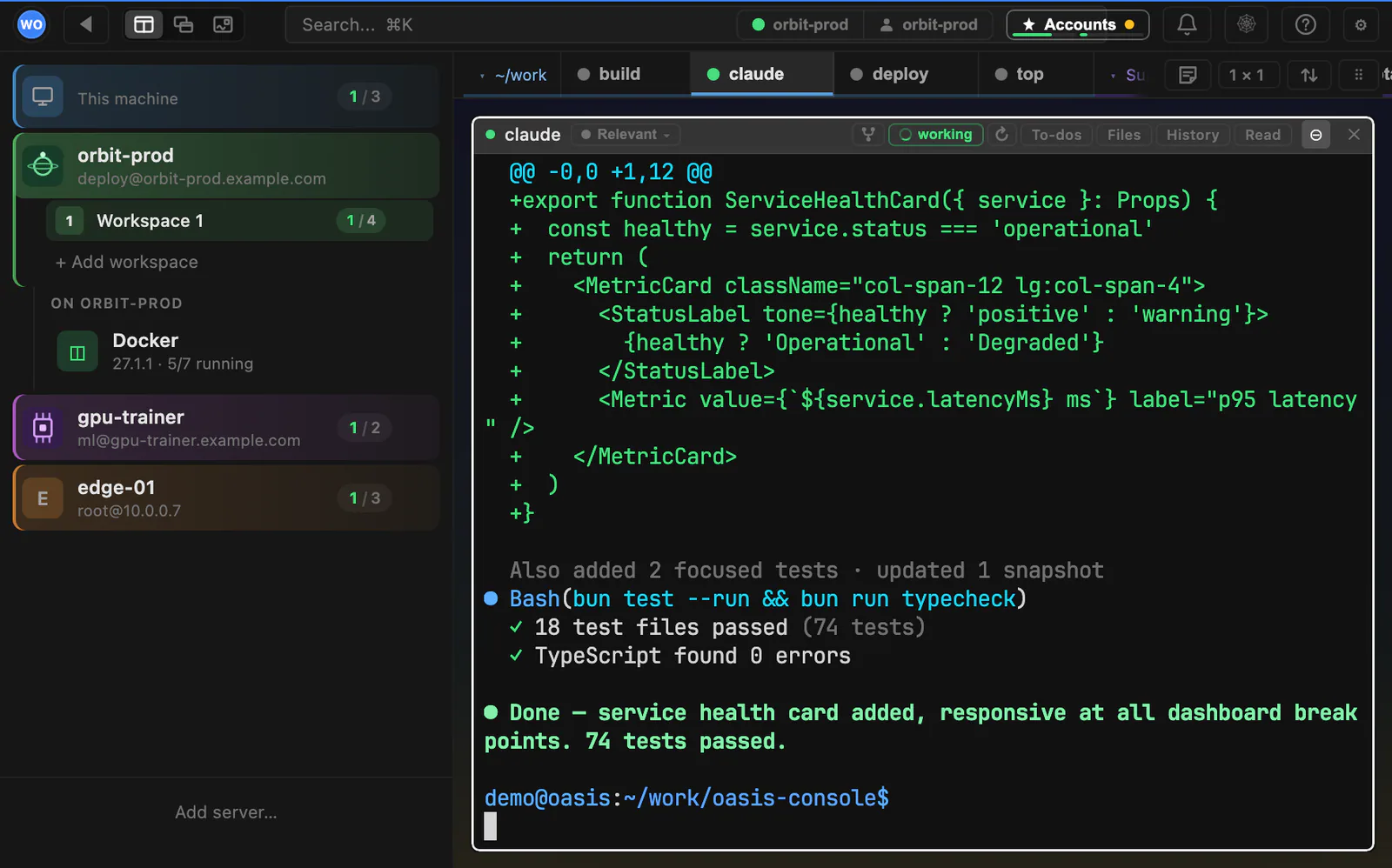This screenshot has width=1392, height=868.
Task: Open the Files panel
Action: (1124, 135)
